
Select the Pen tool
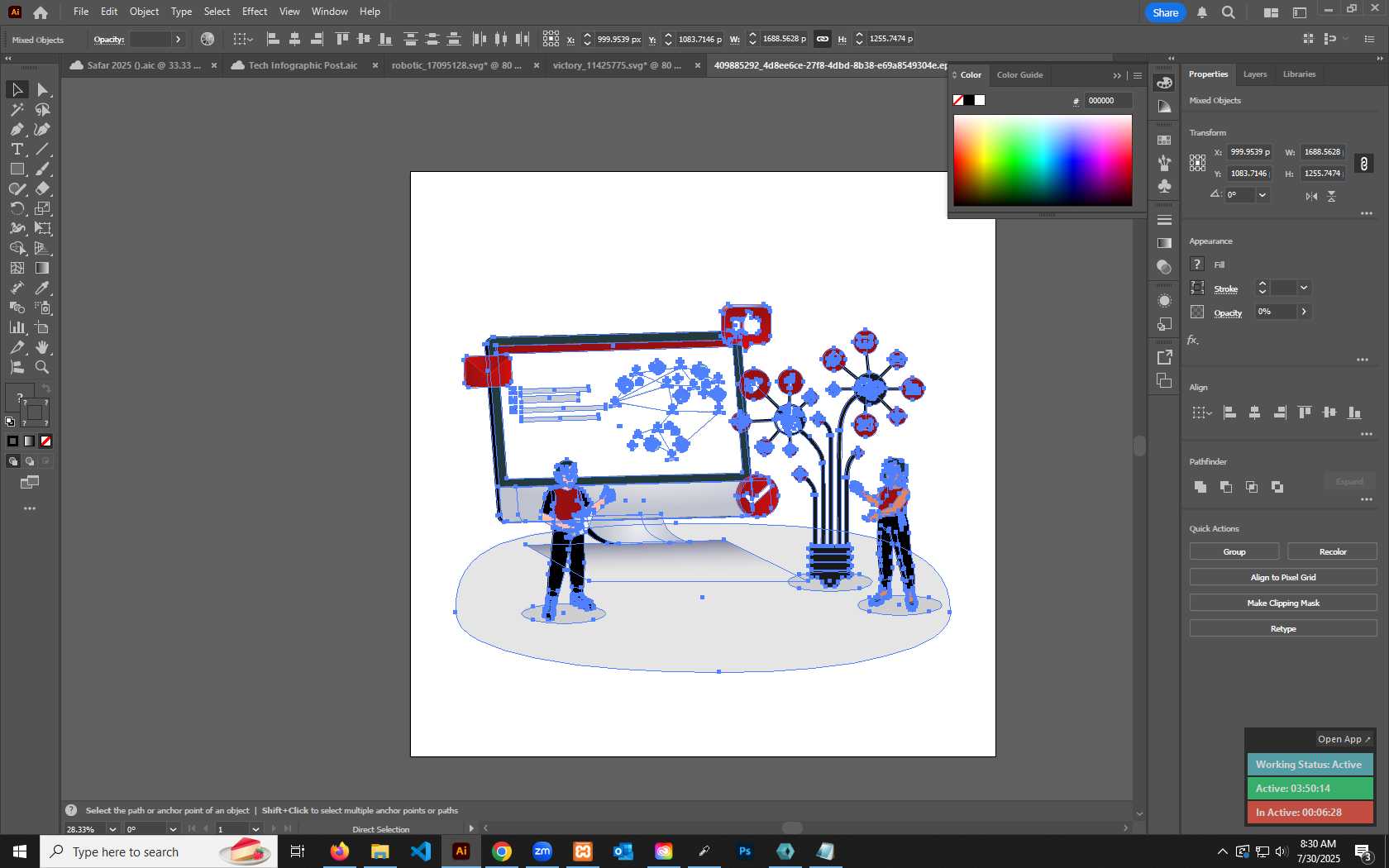click(x=17, y=129)
